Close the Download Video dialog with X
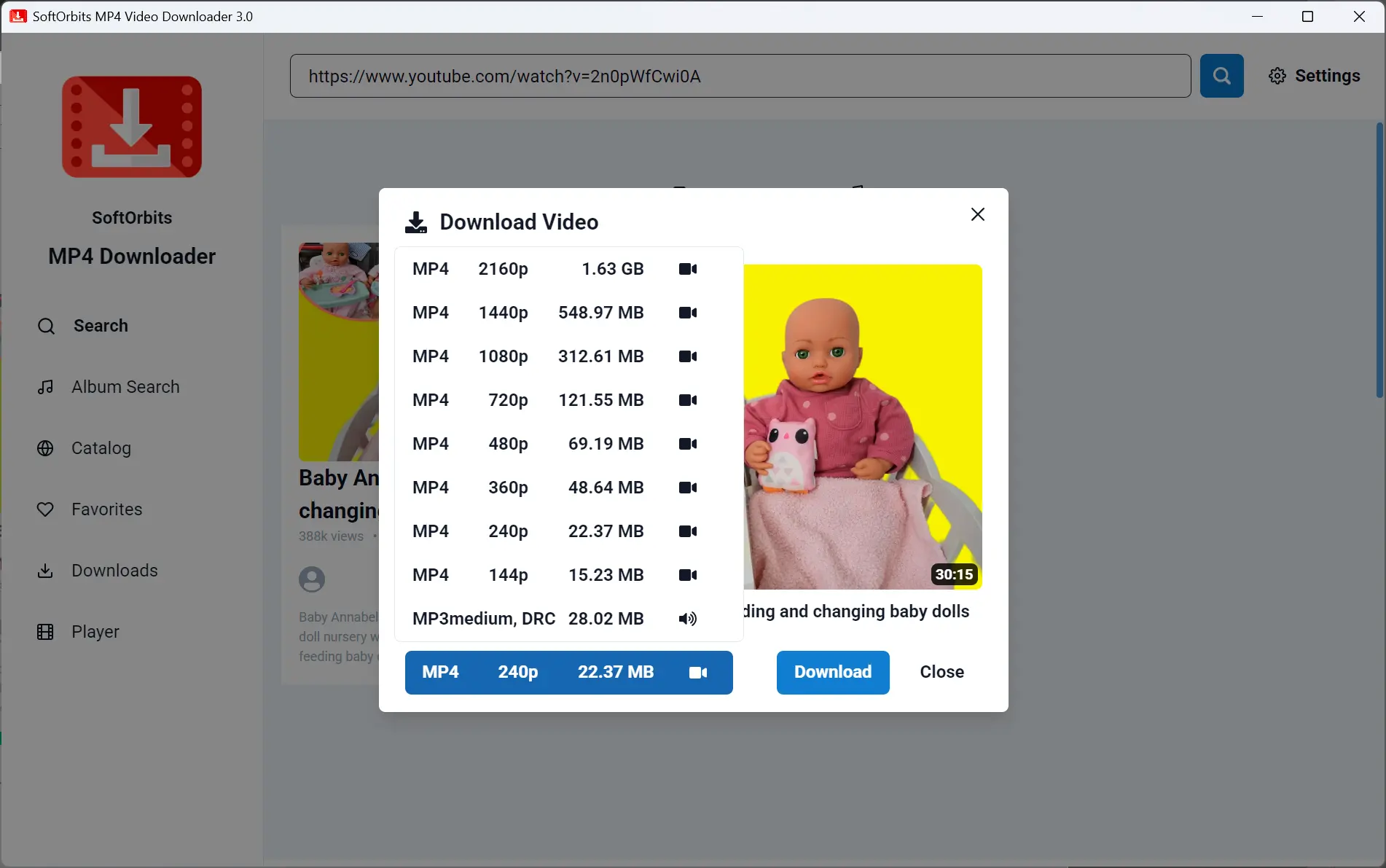This screenshot has width=1386, height=868. coord(977,214)
